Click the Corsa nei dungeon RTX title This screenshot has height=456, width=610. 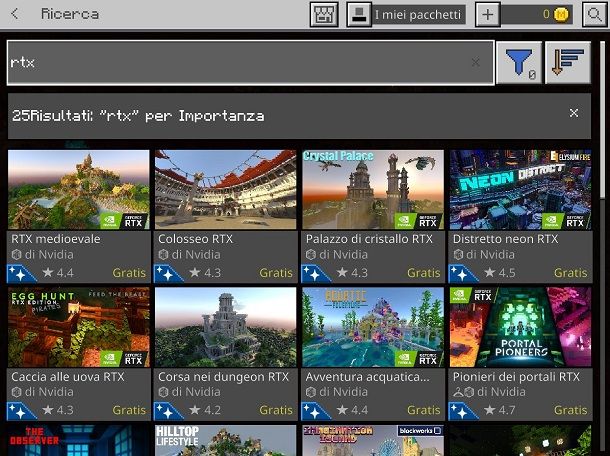point(223,377)
